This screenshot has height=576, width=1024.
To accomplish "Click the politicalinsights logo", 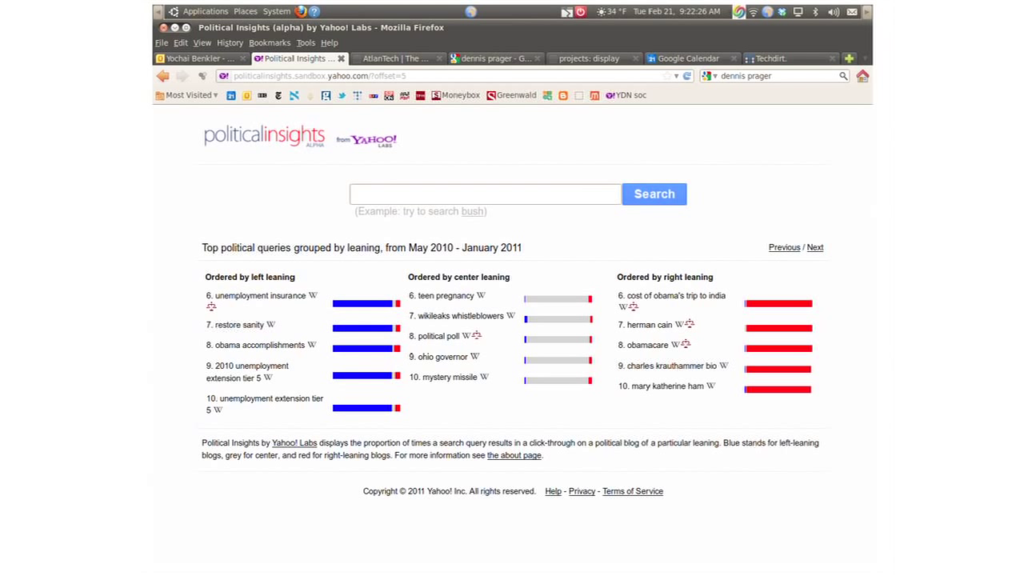I will click(x=264, y=136).
